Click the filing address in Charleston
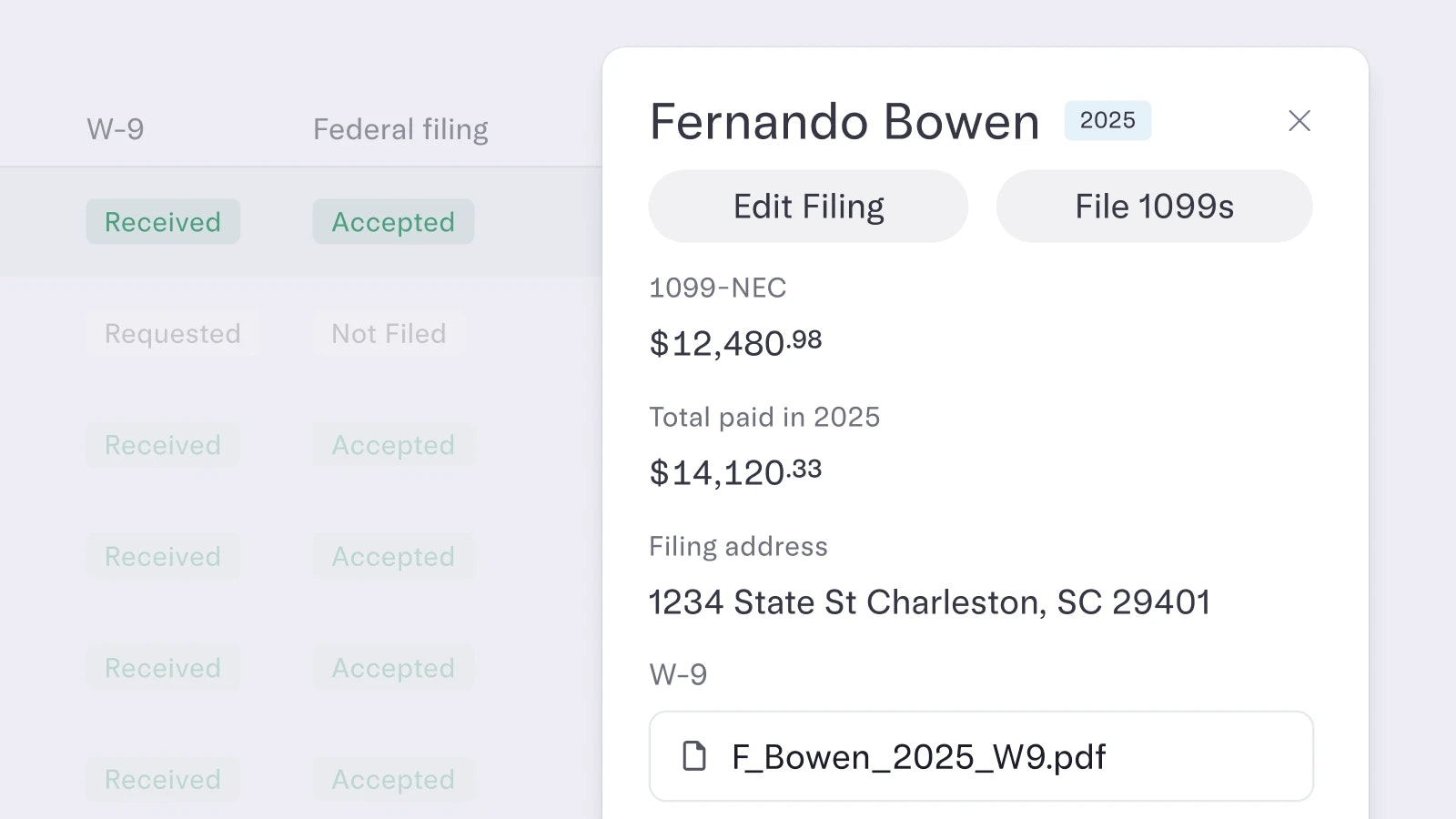1456x819 pixels. [929, 602]
